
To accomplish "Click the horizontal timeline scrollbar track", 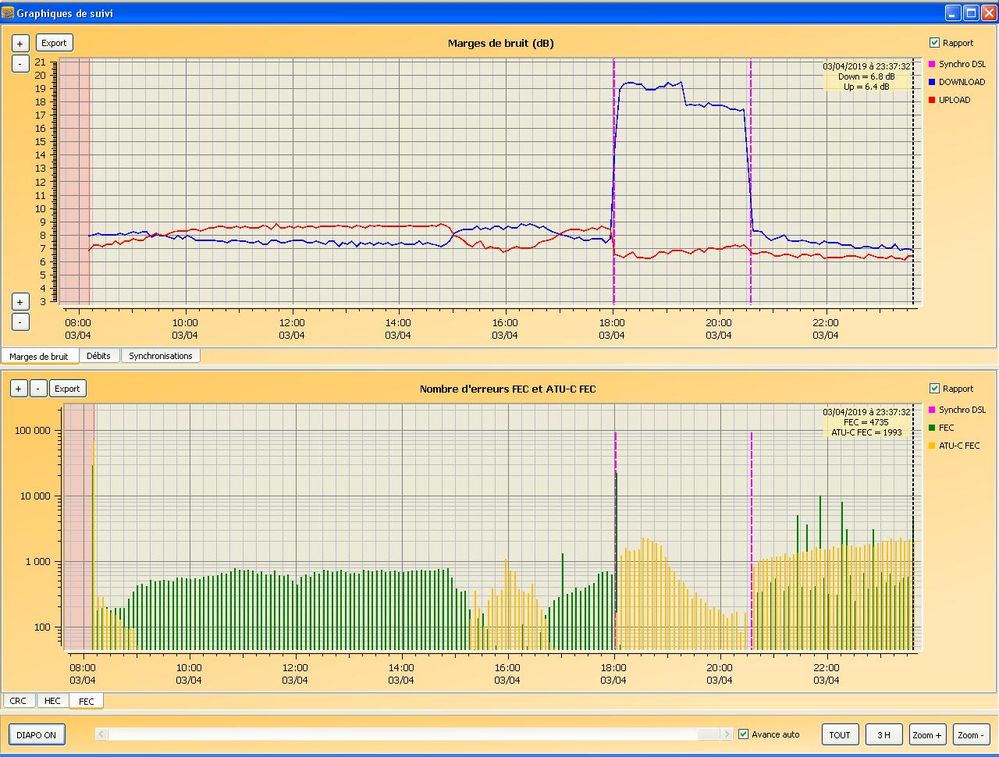I will click(x=400, y=734).
